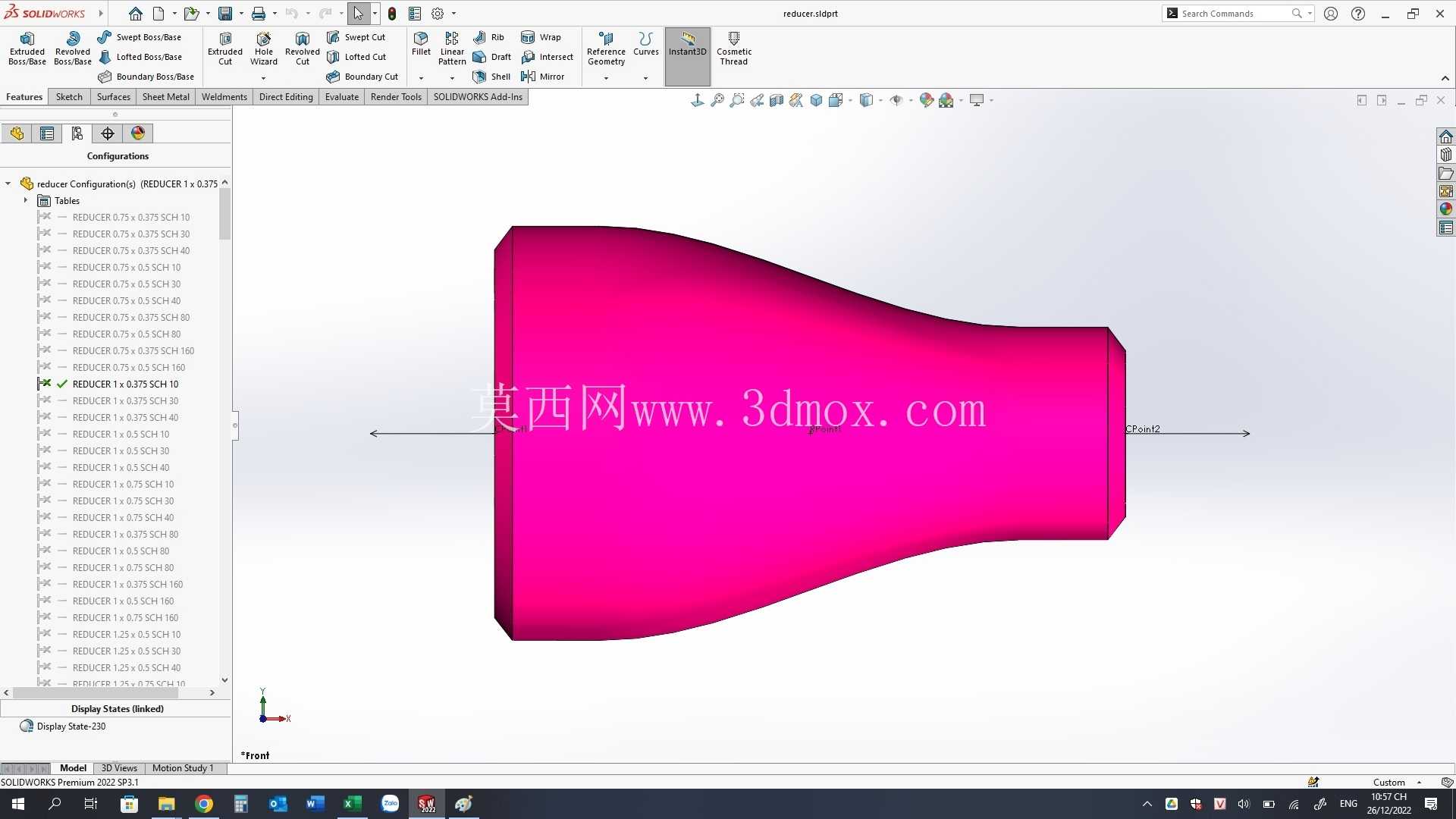Image resolution: width=1456 pixels, height=819 pixels.
Task: Open the PropertyManager panel tab
Action: pos(47,133)
